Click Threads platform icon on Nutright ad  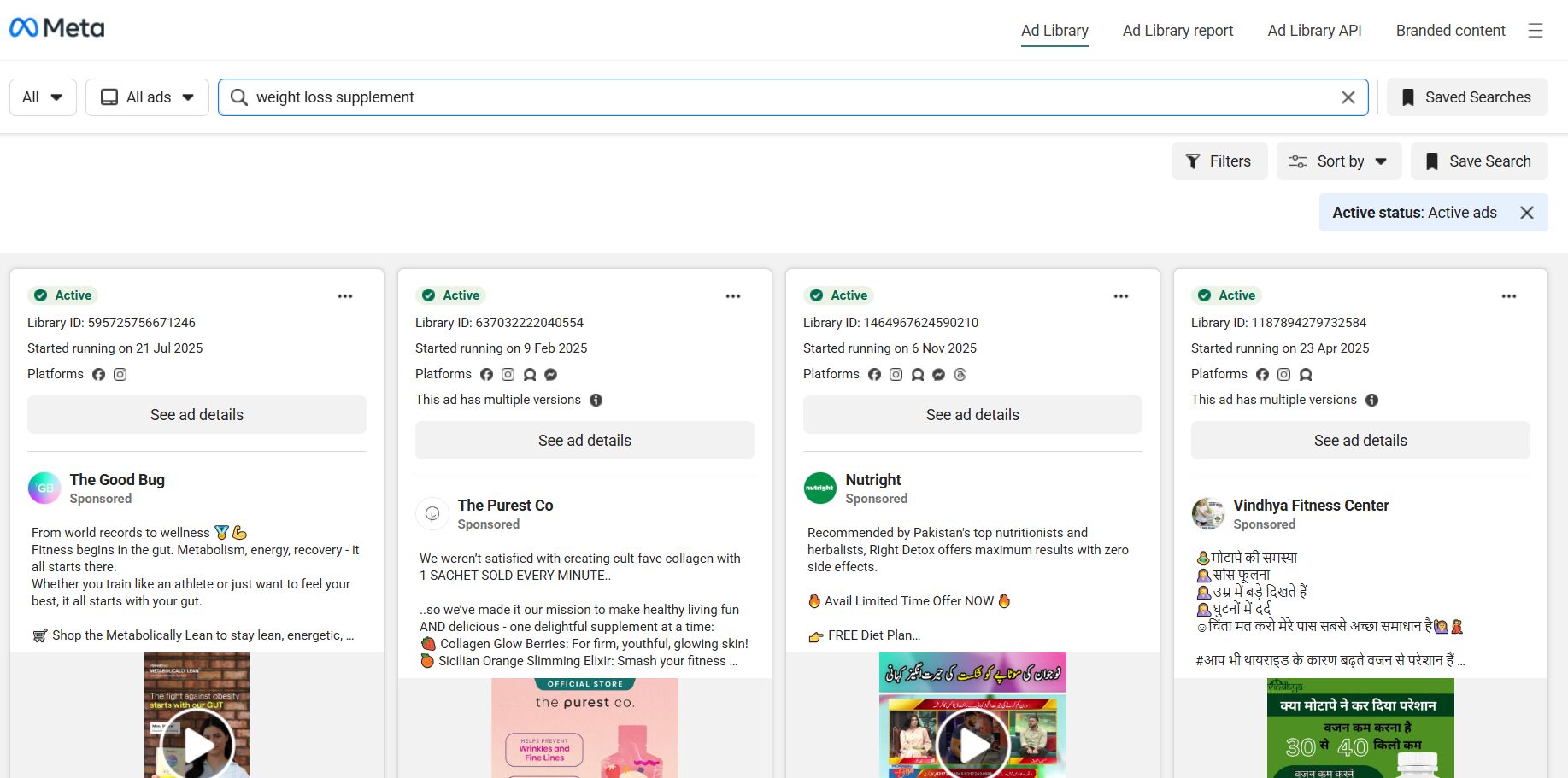(960, 374)
